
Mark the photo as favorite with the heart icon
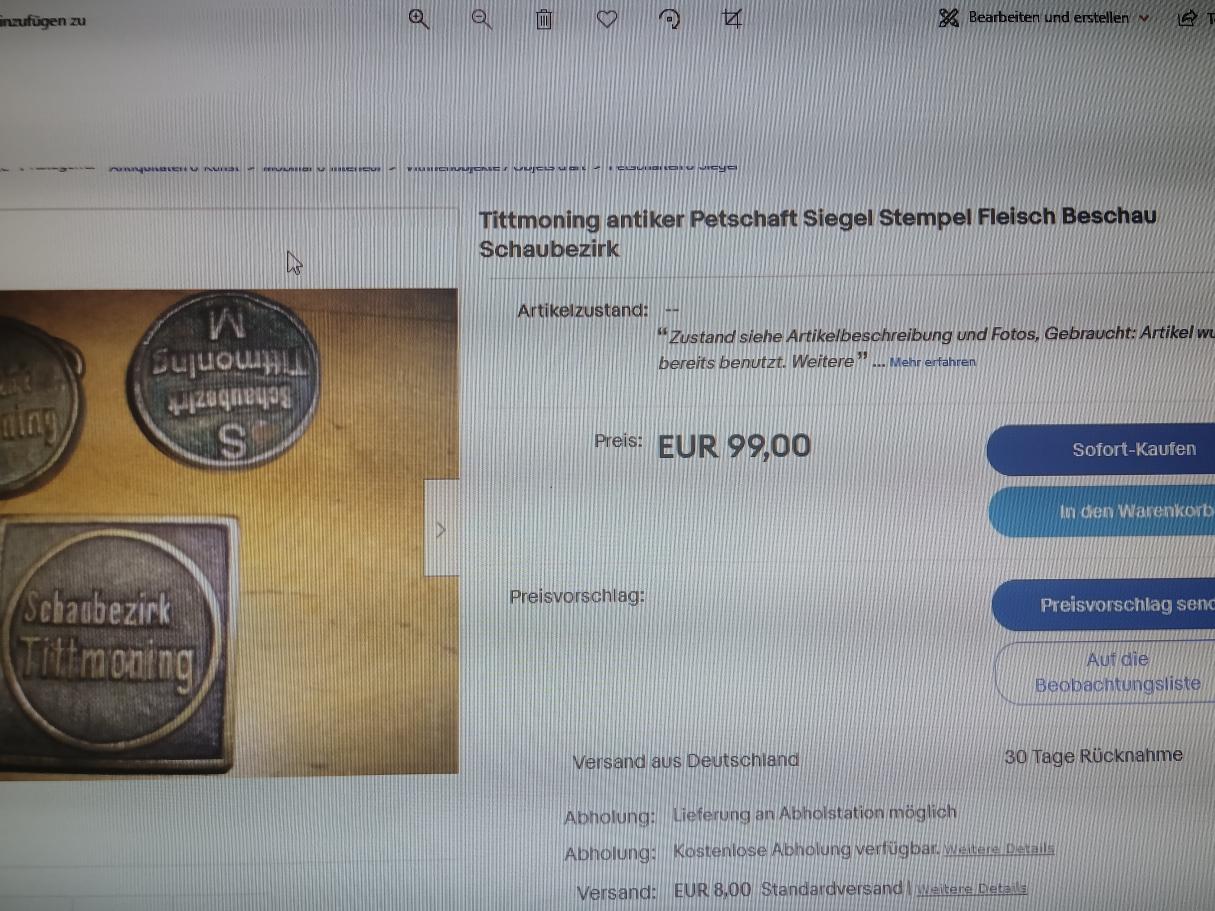pos(606,18)
